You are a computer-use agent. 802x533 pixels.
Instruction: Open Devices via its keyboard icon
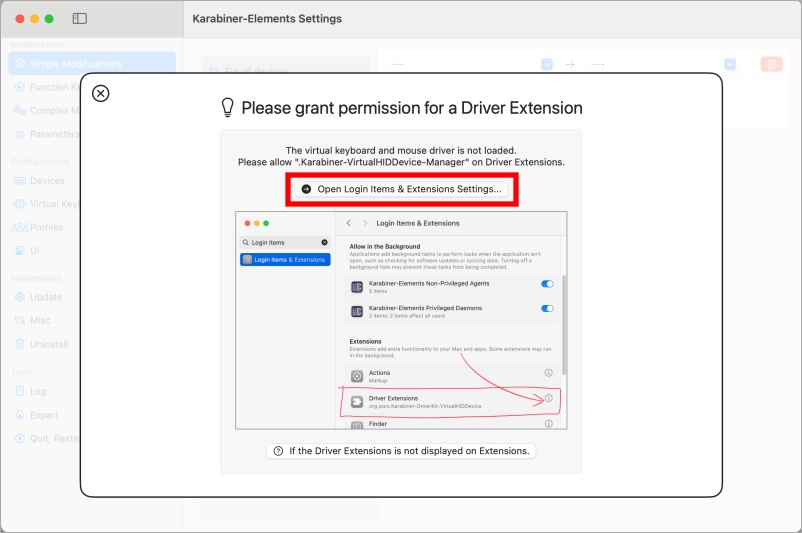coord(20,181)
